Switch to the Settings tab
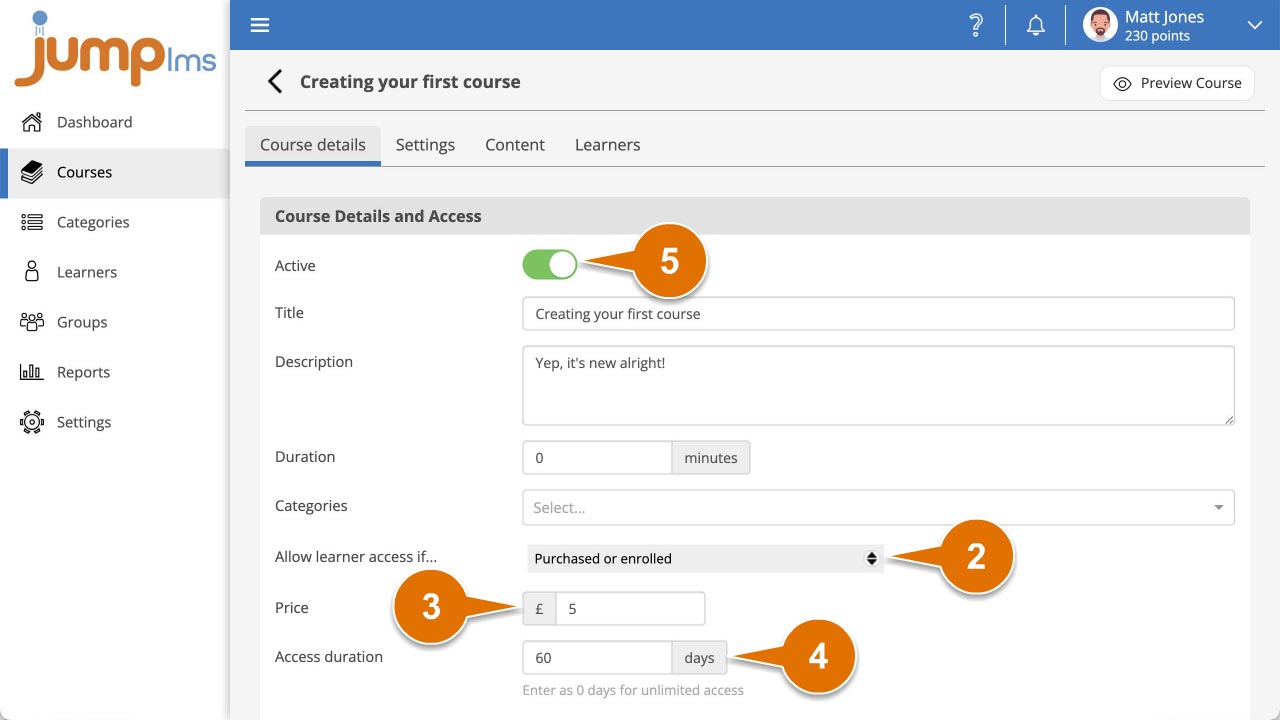 click(x=425, y=144)
